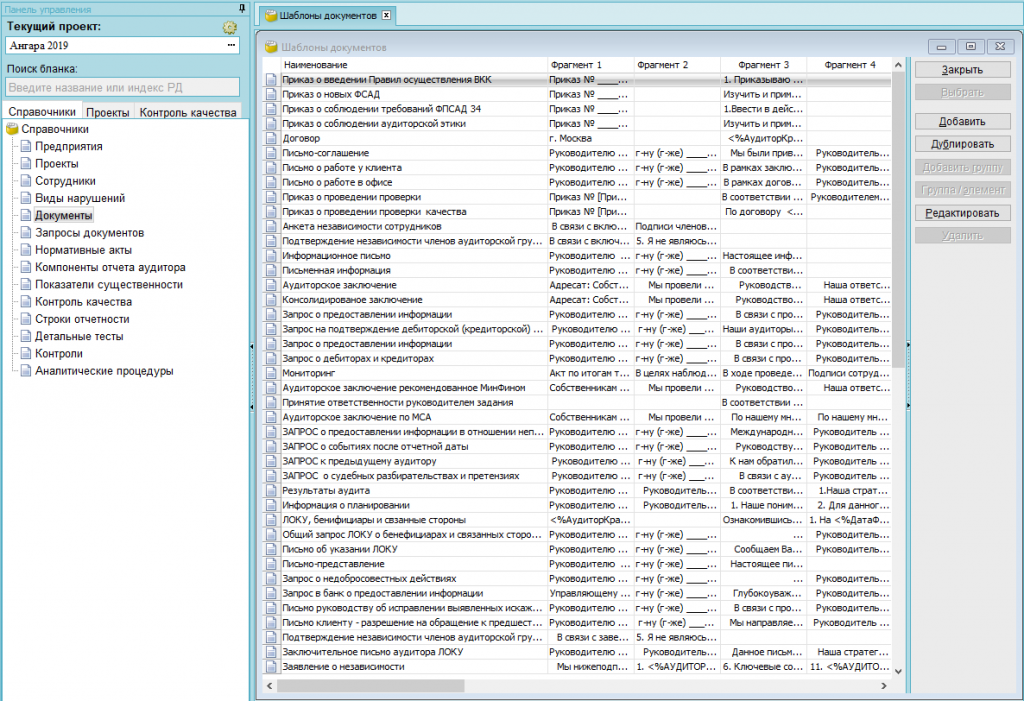The width and height of the screenshot is (1024, 701).
Task: Click the Закрыть button
Action: coord(963,69)
